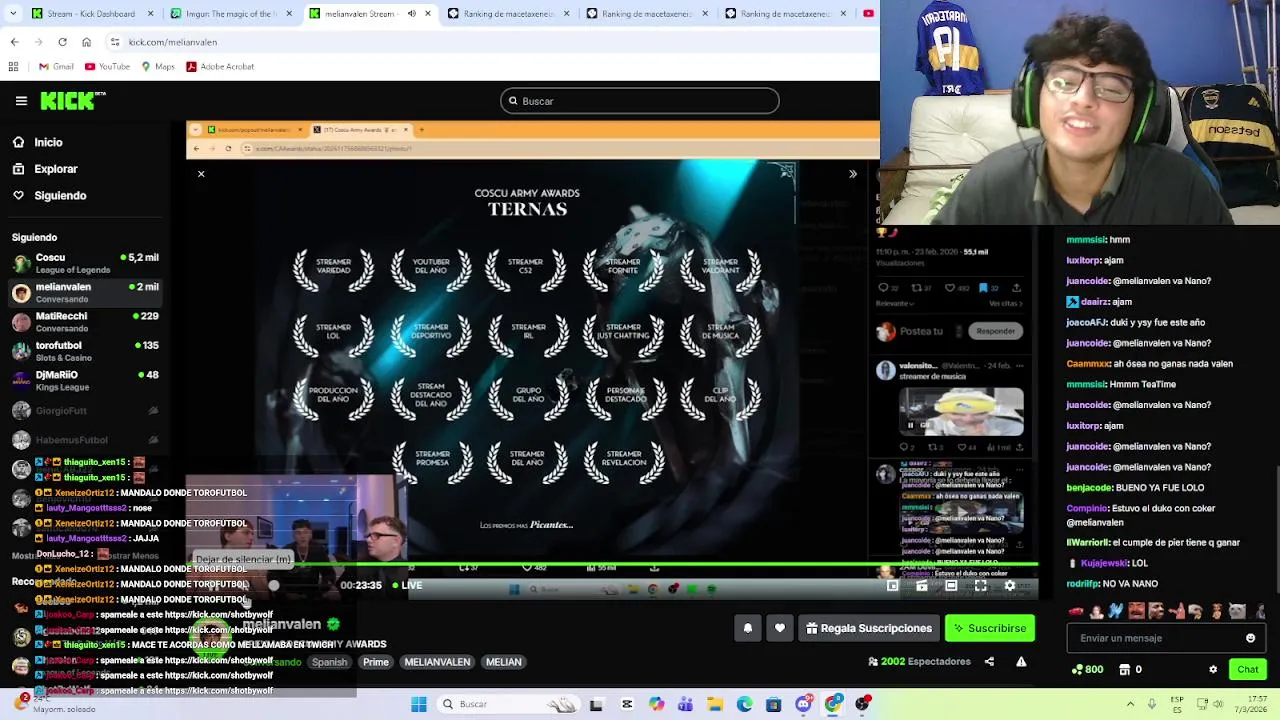The image size is (1280, 720).
Task: Open torofutbol channel in followed list
Action: click(x=85, y=351)
